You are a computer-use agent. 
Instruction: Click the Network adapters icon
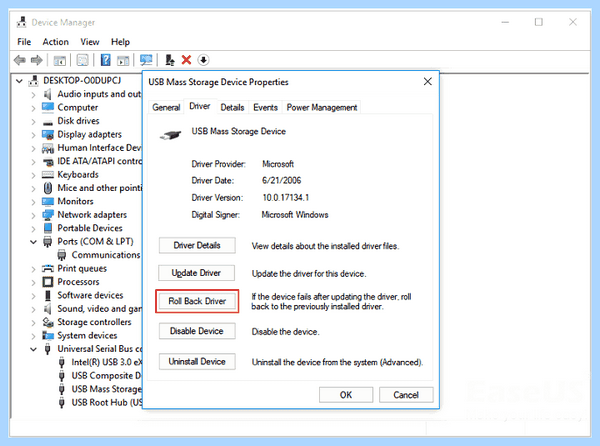tap(48, 215)
